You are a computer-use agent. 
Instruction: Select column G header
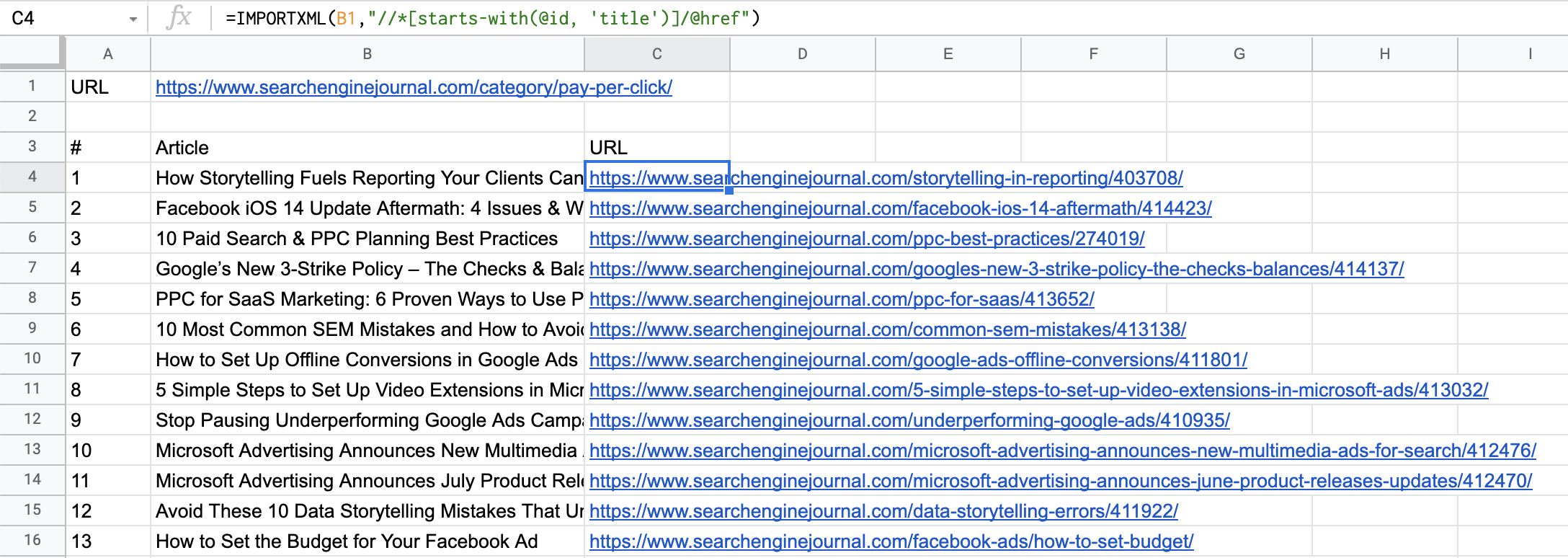(1239, 54)
